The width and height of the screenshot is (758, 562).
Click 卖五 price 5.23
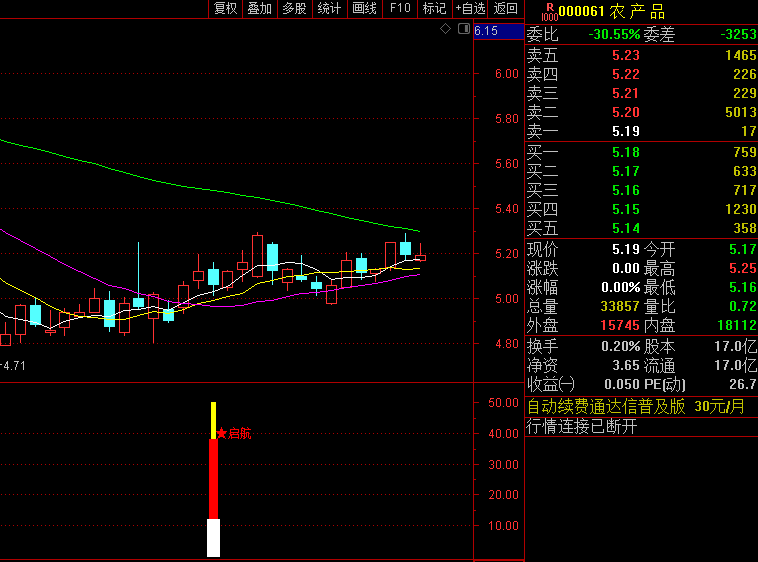pyautogui.click(x=626, y=56)
